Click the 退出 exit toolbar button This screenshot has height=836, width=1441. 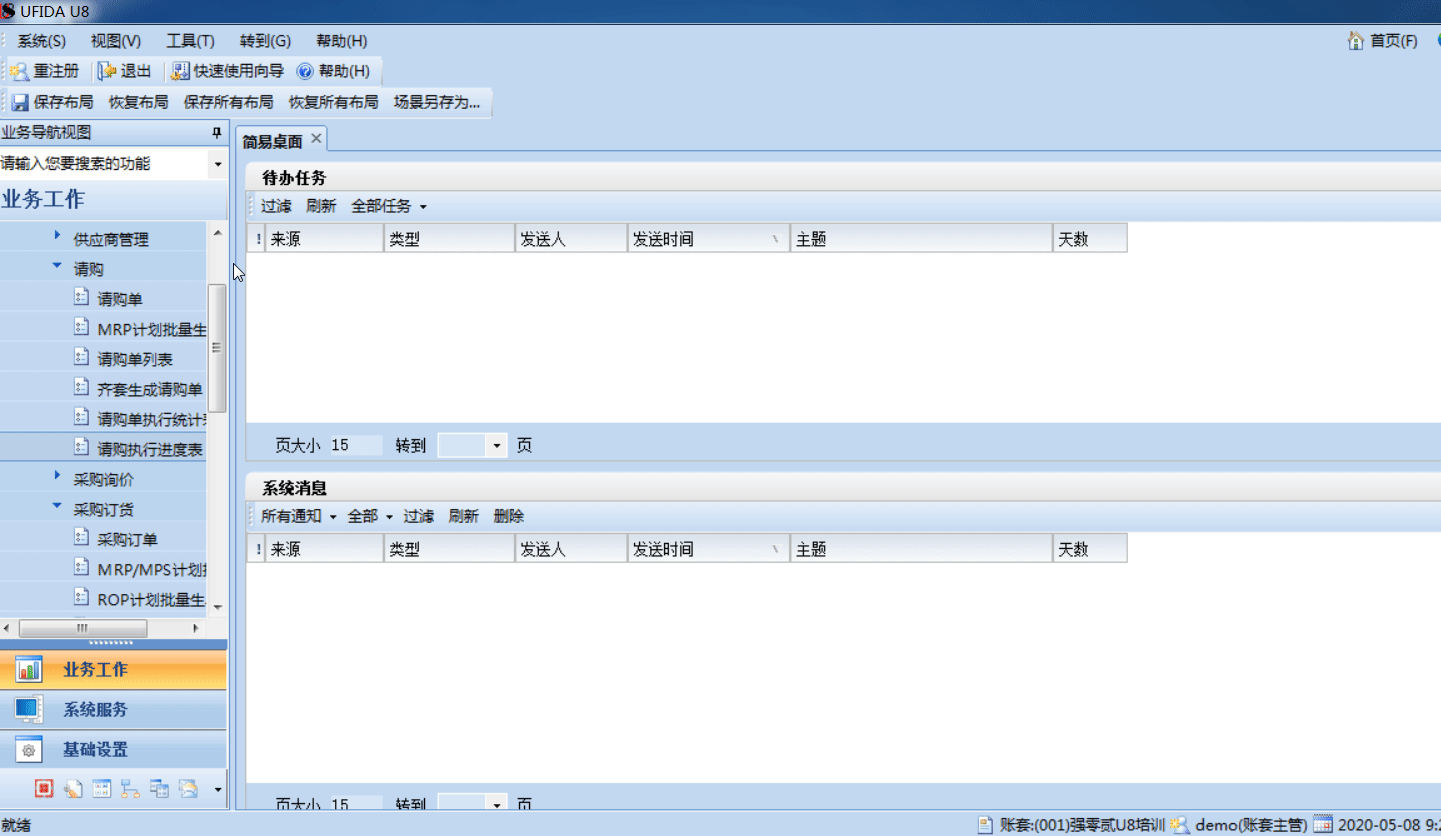pos(125,71)
